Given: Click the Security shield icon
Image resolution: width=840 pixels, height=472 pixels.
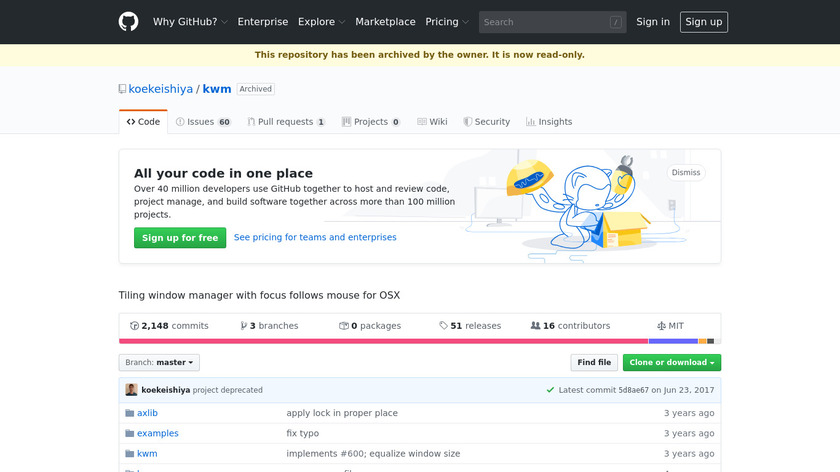Looking at the screenshot, I should 468,122.
